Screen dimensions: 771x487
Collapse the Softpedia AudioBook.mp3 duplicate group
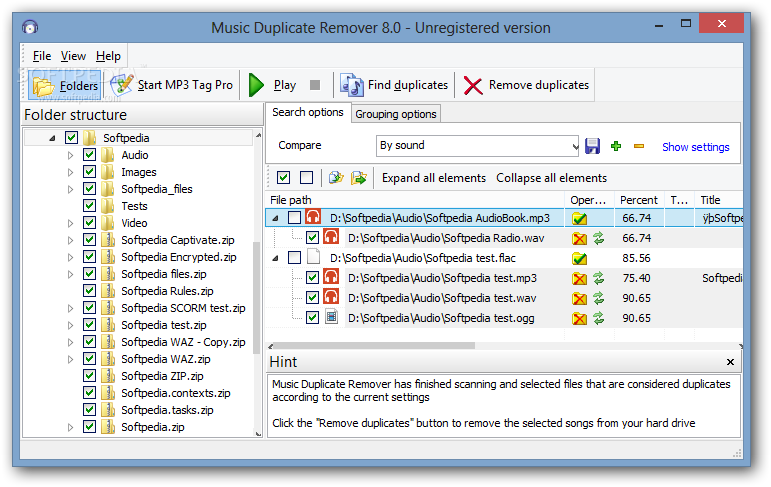point(275,218)
